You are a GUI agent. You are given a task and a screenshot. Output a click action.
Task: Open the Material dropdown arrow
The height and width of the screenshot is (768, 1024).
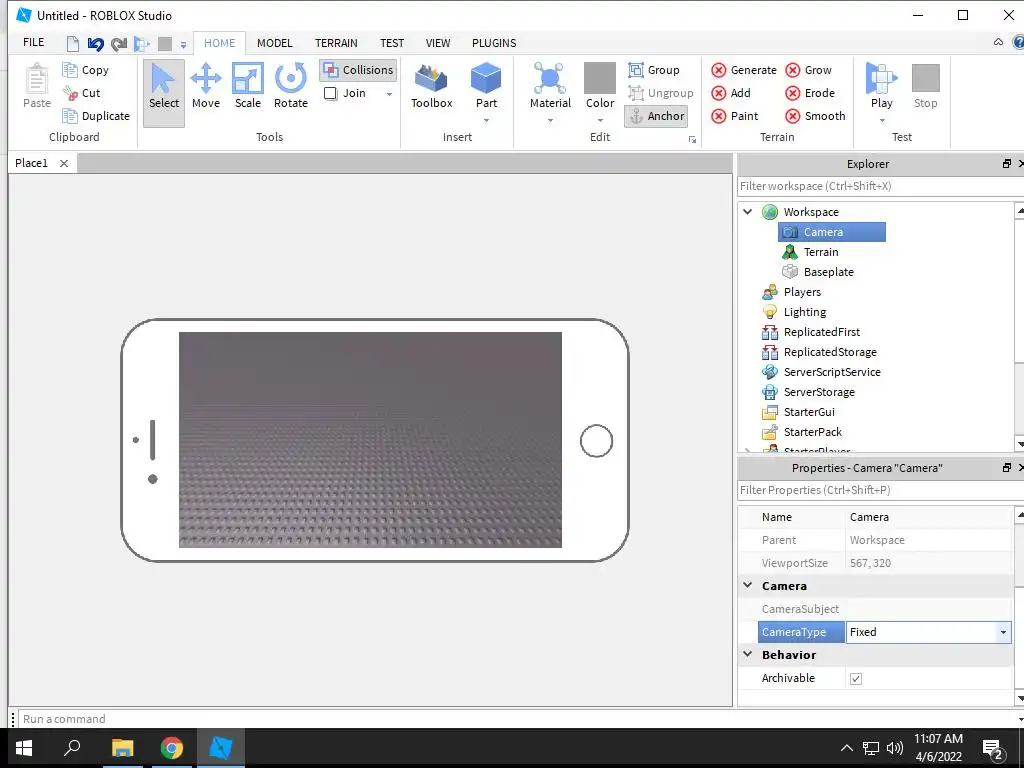550,120
